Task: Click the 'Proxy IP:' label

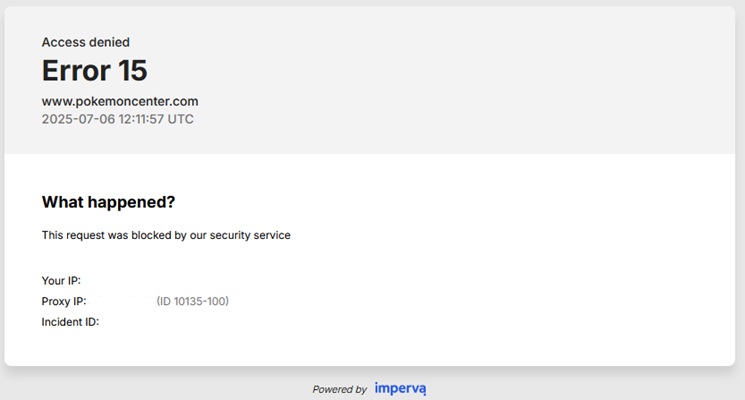Action: point(64,301)
